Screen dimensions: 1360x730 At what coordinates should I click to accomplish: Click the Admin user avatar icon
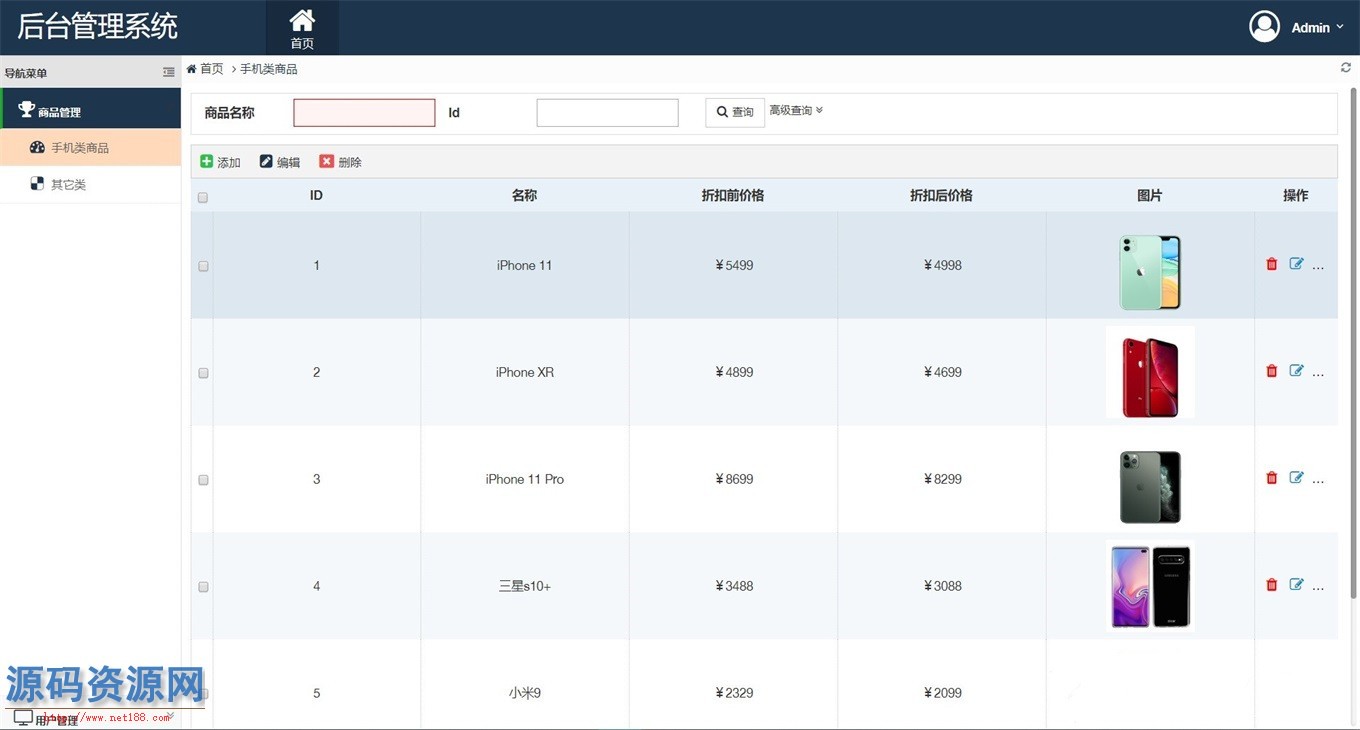(x=1264, y=27)
